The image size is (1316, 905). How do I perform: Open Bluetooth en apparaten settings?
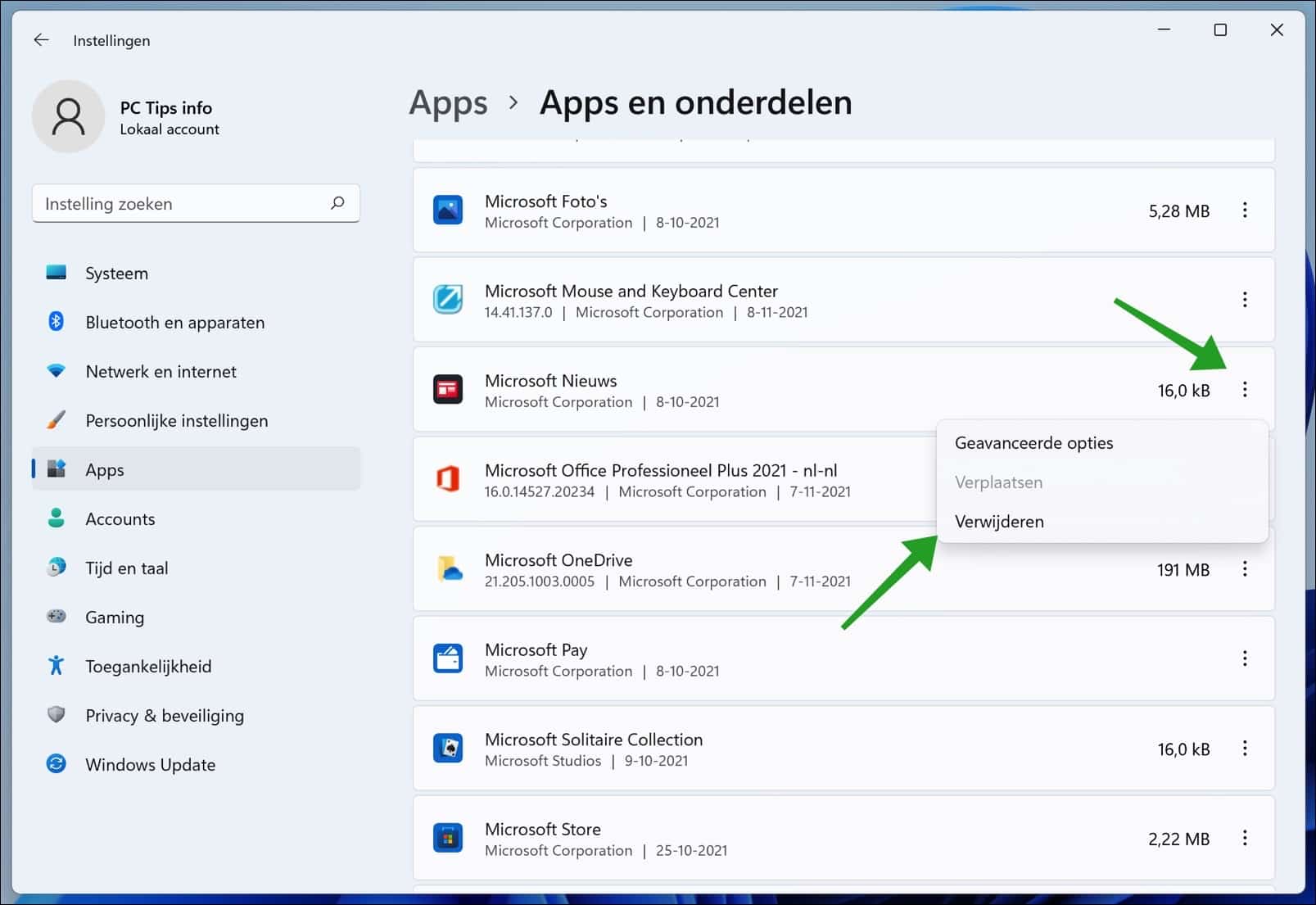click(196, 322)
